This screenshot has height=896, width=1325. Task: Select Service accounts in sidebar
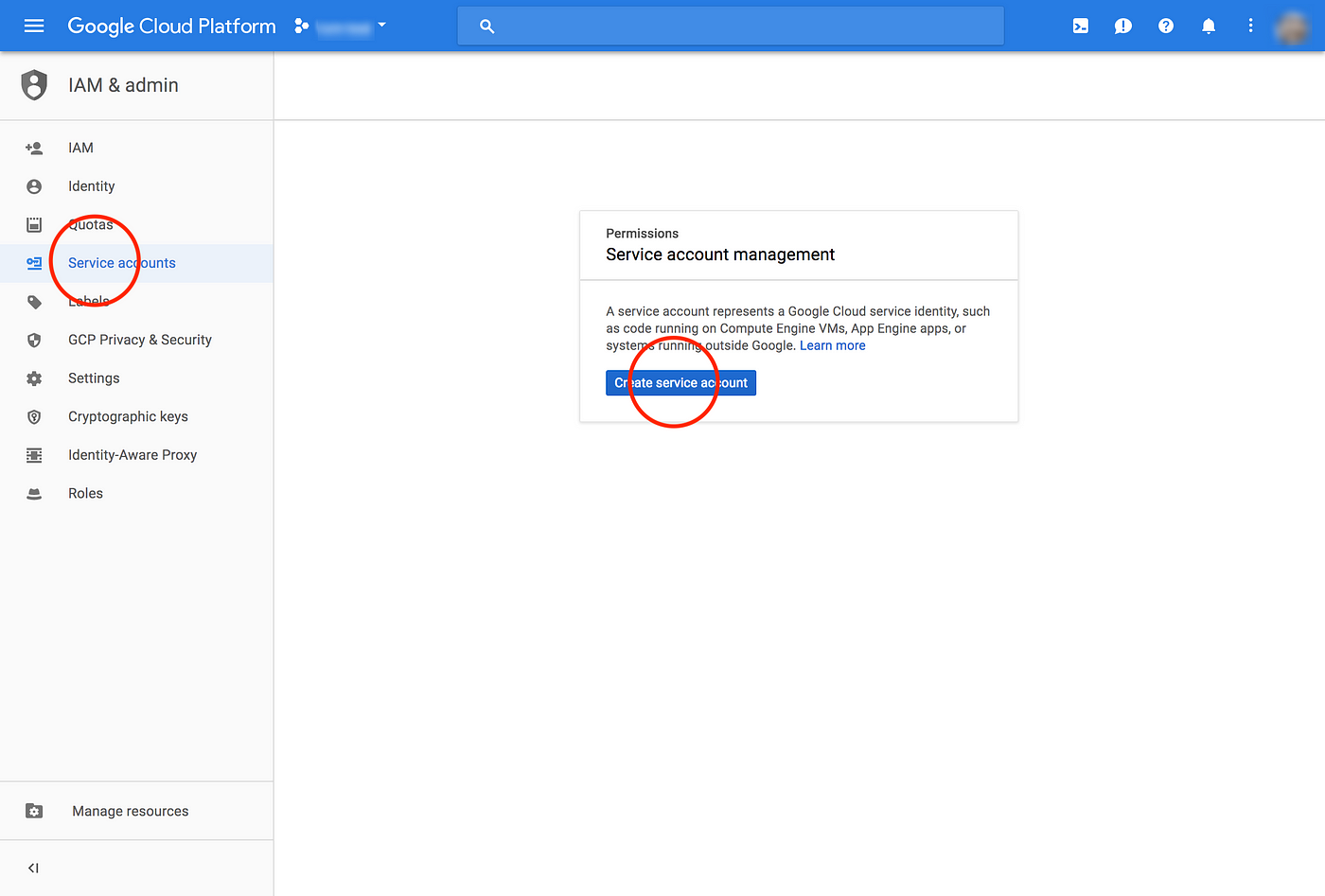click(136, 263)
